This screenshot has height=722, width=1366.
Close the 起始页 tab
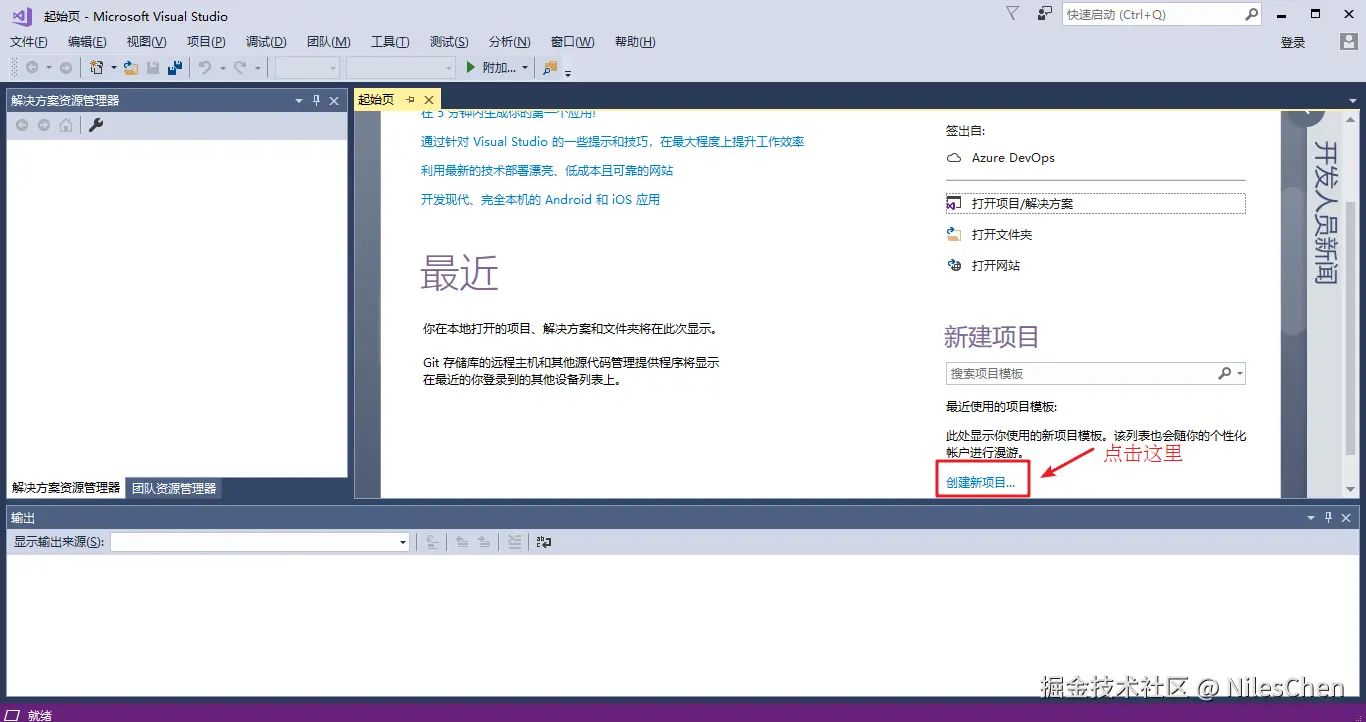click(x=429, y=99)
